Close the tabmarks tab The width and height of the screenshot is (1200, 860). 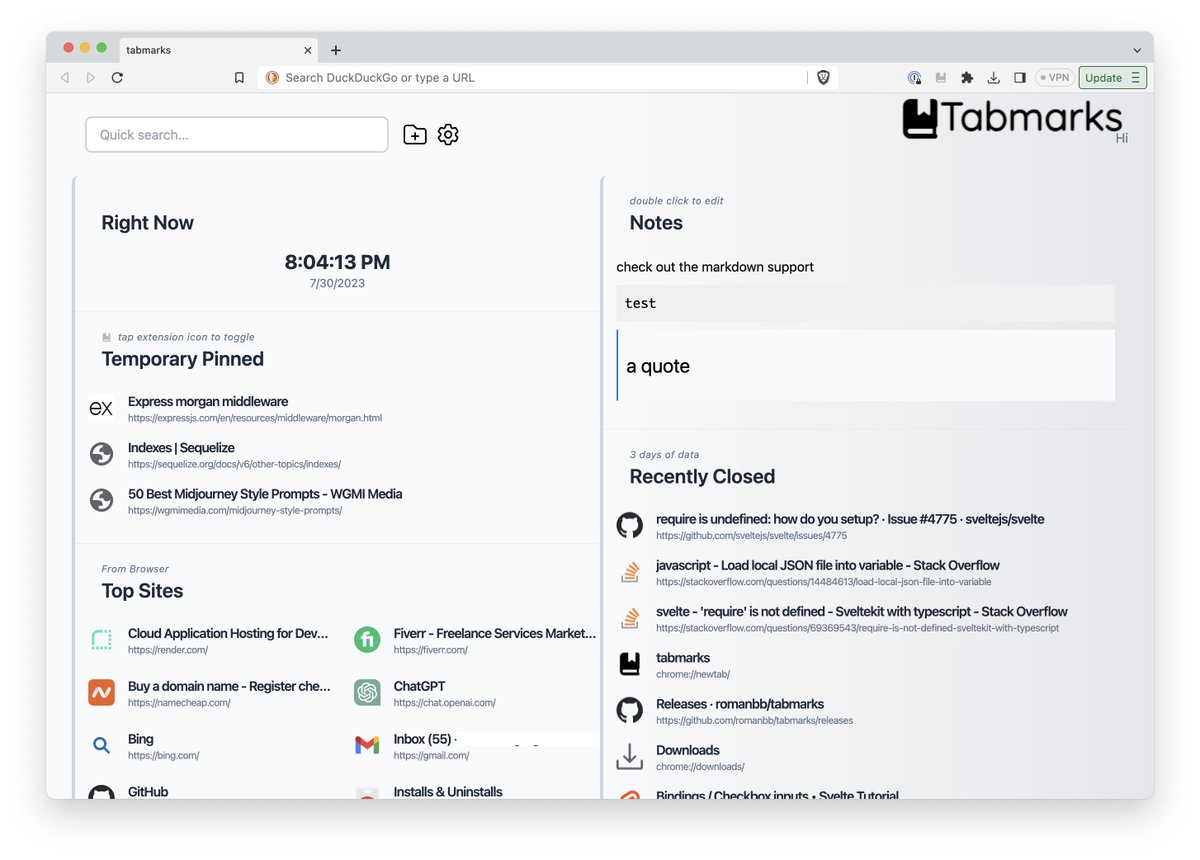pos(307,50)
